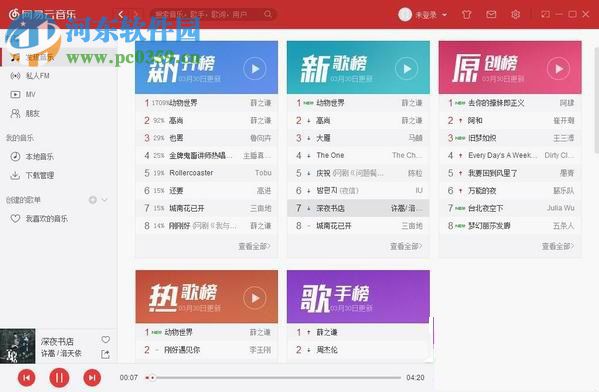
Task: Share the current song 深夜书店
Action: (x=105, y=355)
